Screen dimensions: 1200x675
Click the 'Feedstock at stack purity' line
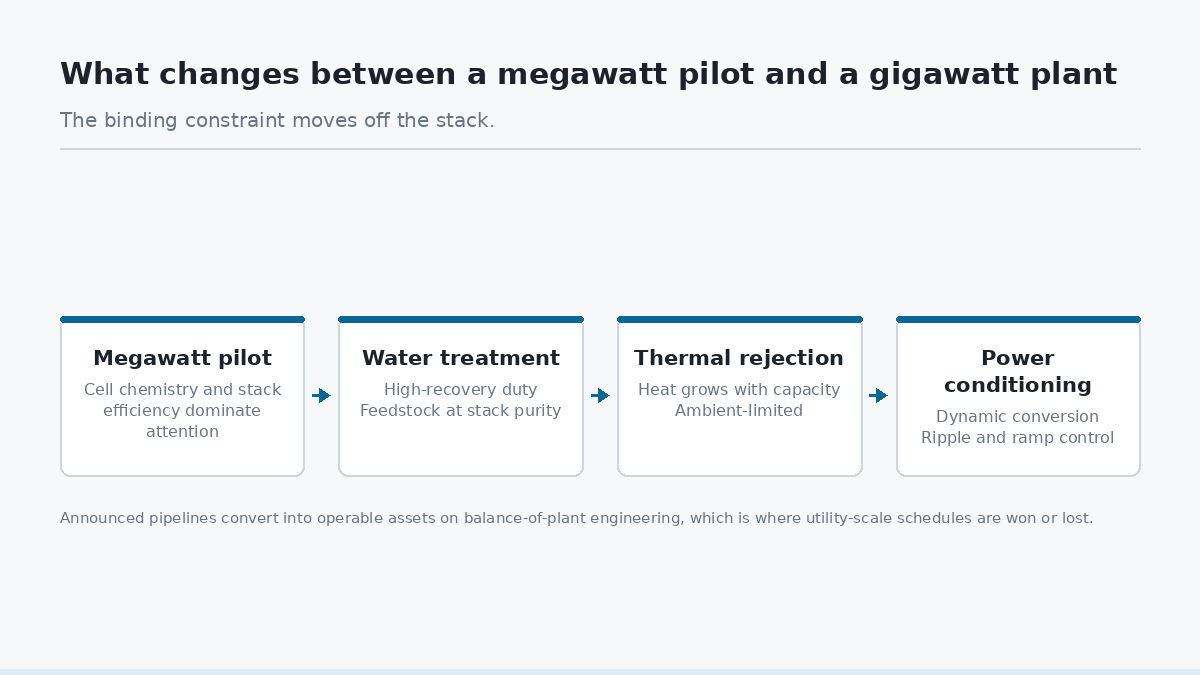pos(461,411)
